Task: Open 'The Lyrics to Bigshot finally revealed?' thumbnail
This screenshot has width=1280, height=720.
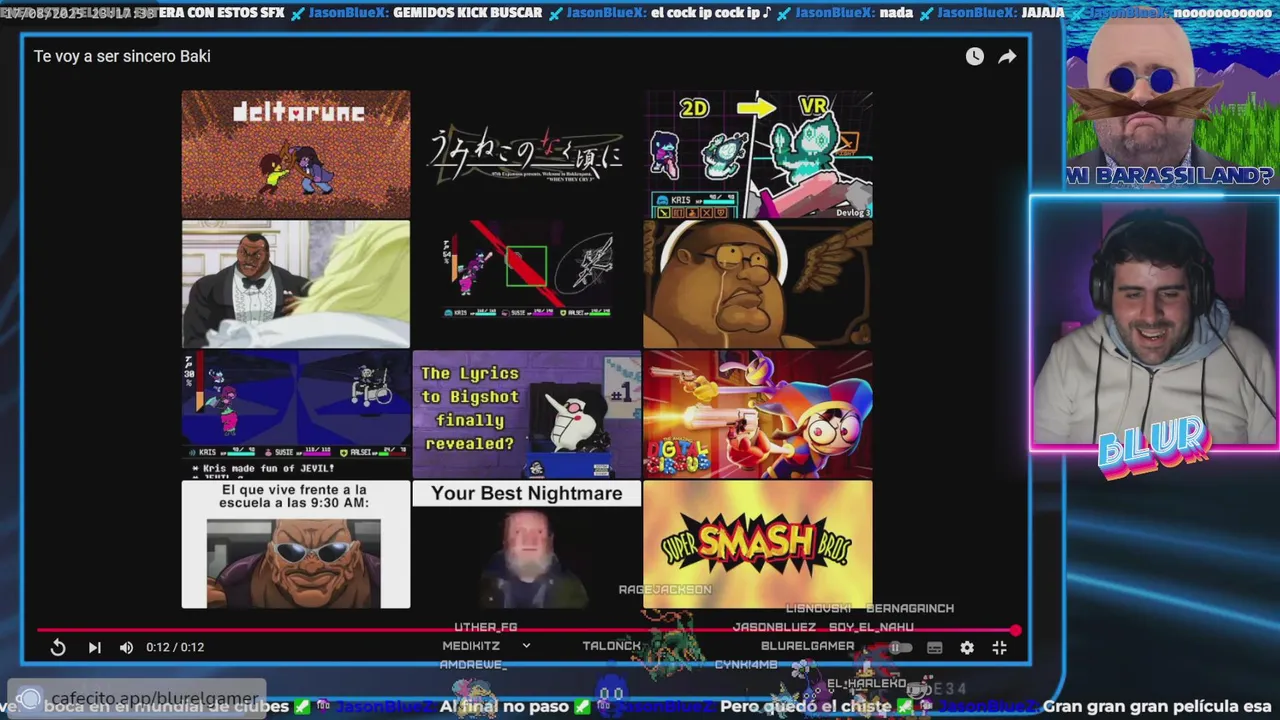Action: click(x=527, y=414)
